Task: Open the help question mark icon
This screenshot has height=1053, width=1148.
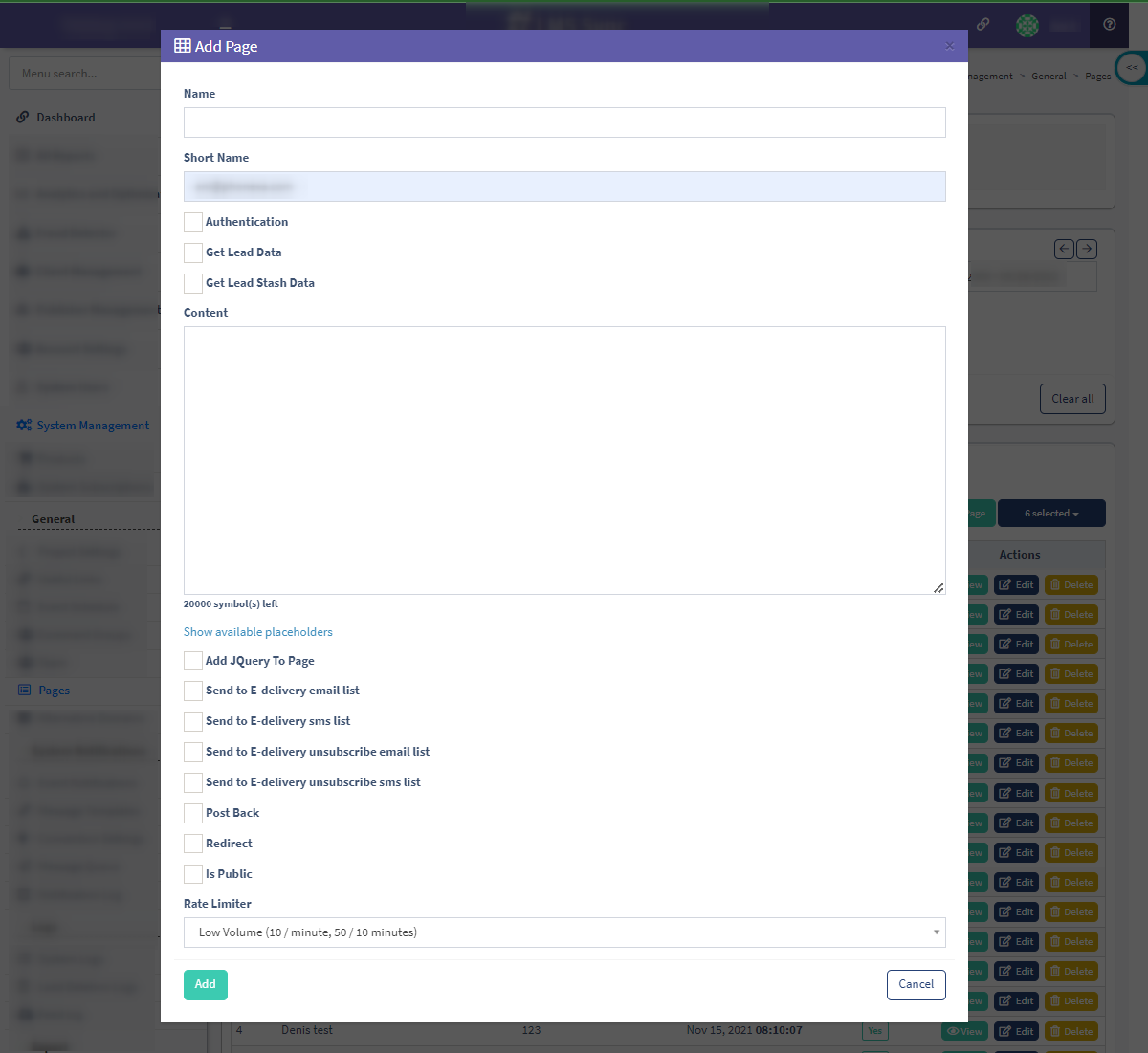Action: 1109,25
